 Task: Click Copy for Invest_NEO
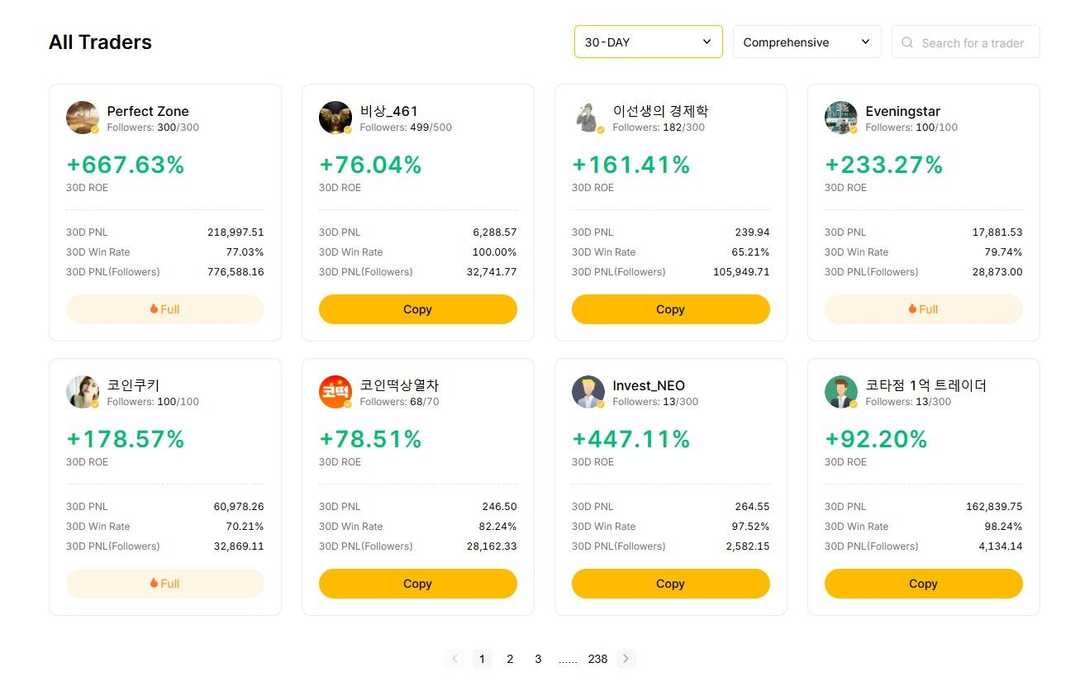pyautogui.click(x=670, y=583)
